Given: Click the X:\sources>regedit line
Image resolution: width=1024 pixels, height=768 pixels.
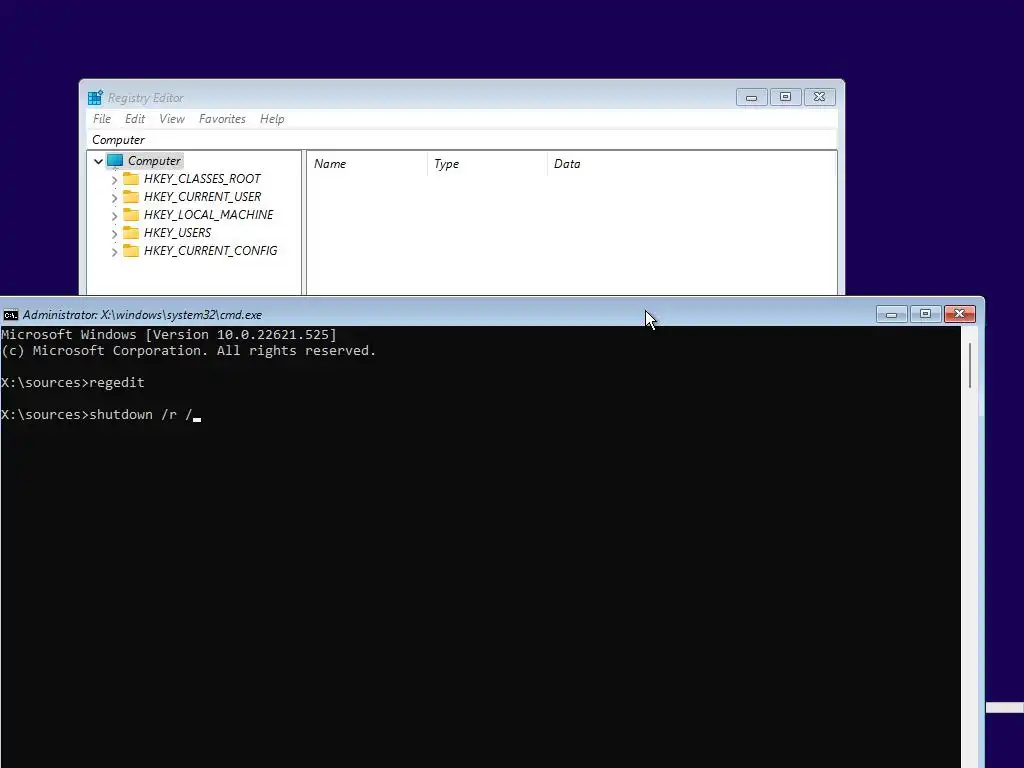Looking at the screenshot, I should [73, 383].
